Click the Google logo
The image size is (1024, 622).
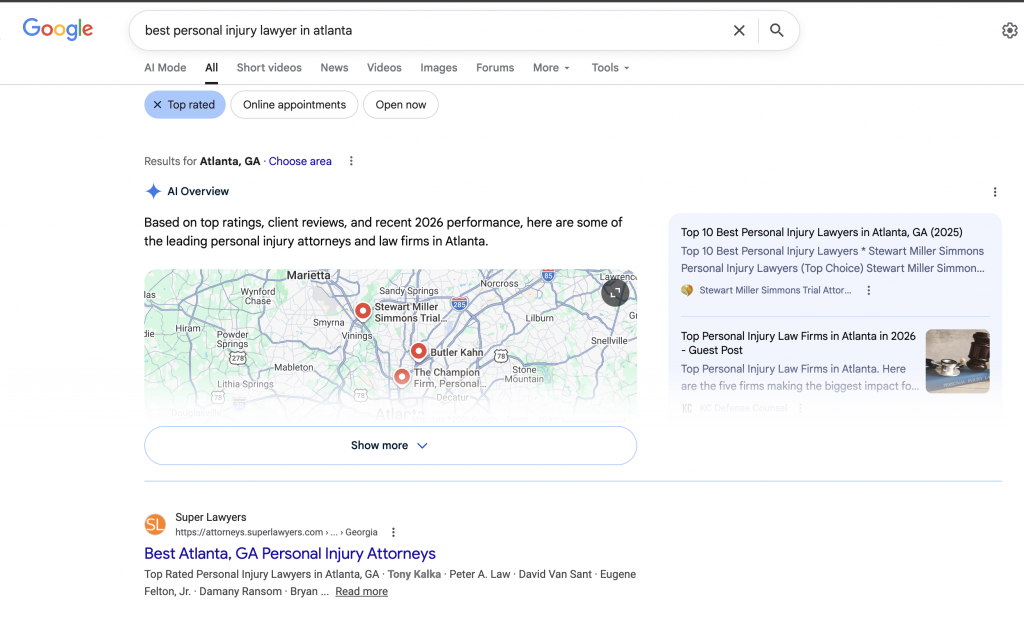57,29
